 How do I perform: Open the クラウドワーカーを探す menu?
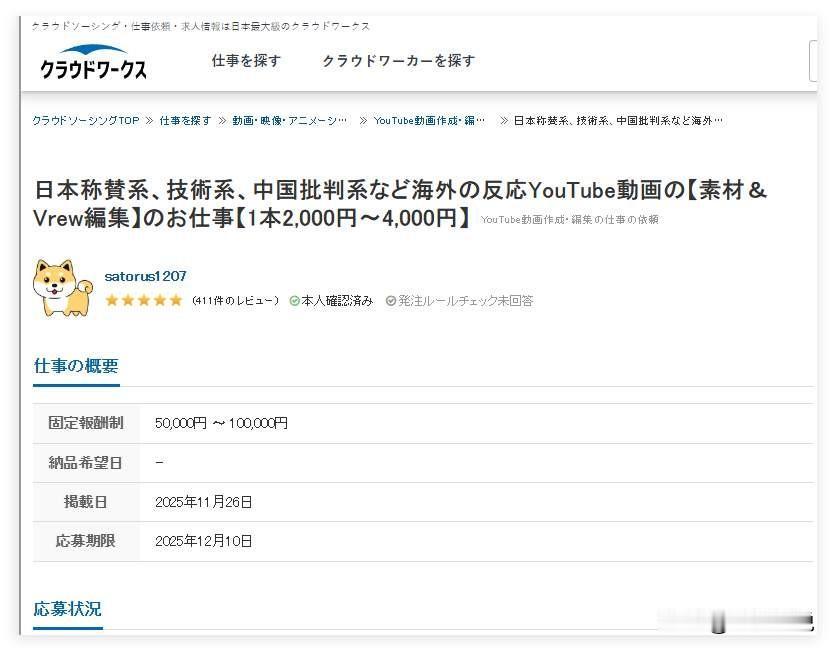[x=399, y=61]
